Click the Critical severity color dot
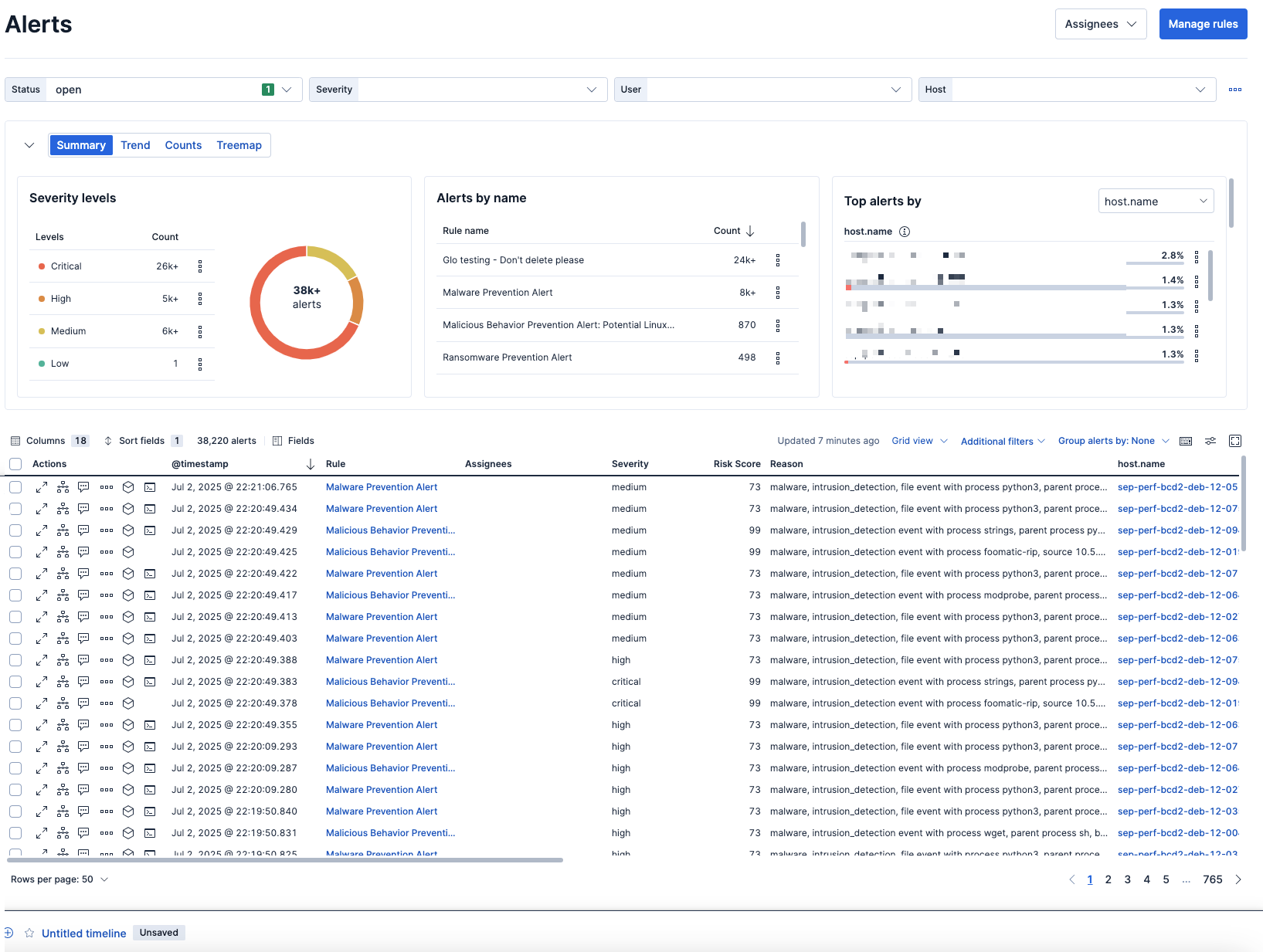Screen dimensions: 1263x952 tap(42, 266)
